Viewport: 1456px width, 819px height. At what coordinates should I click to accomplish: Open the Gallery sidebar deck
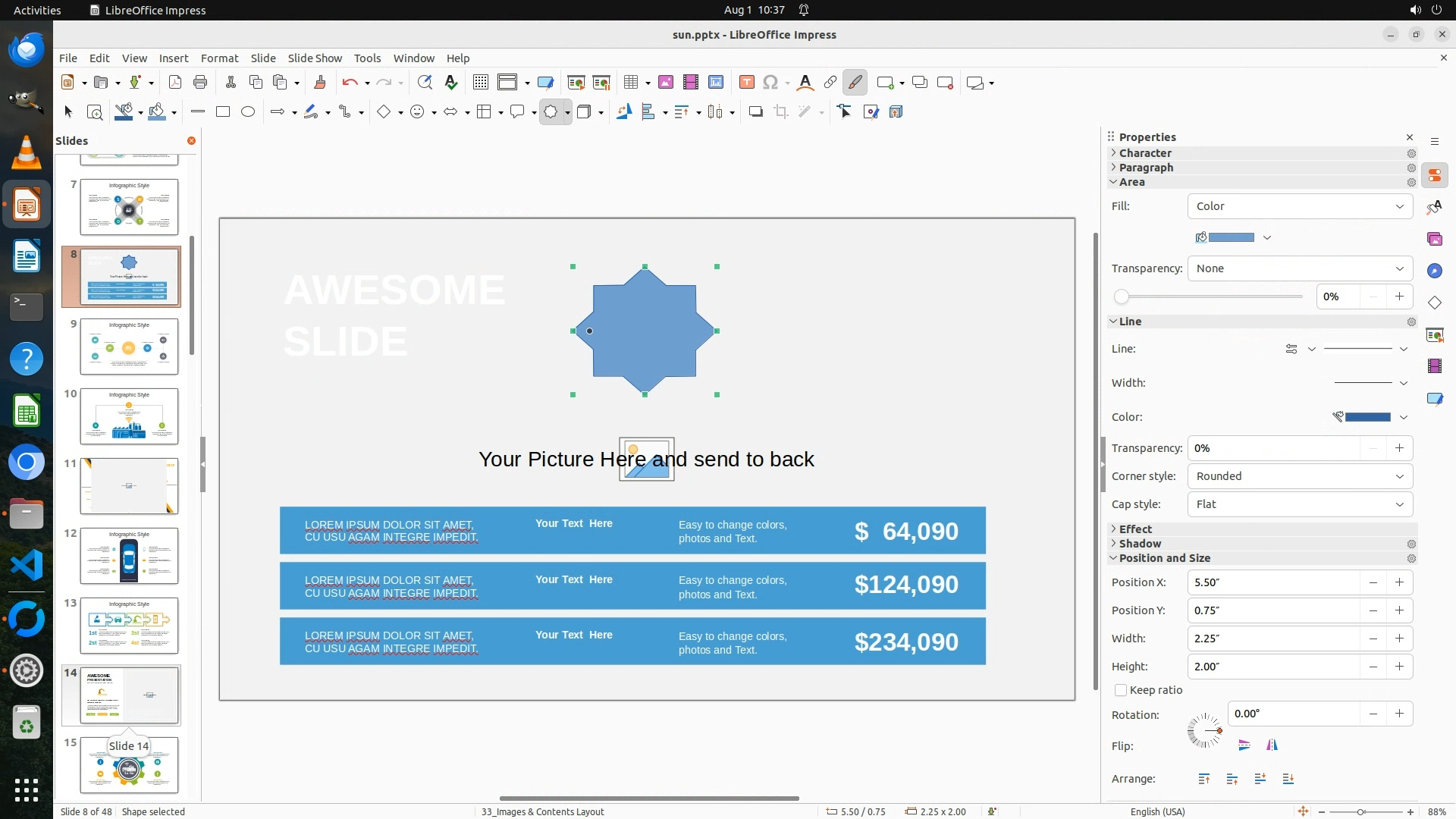1435,239
